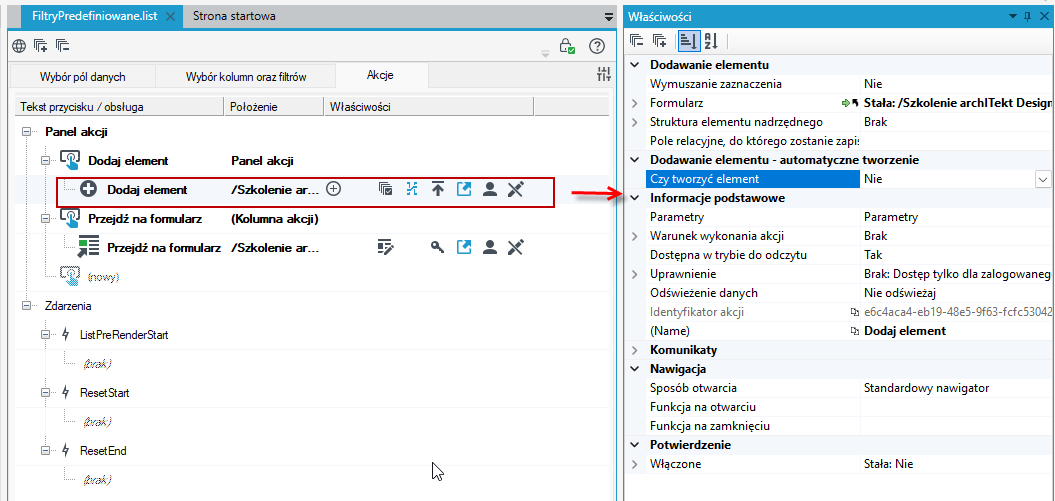The width and height of the screenshot is (1055, 501).
Task: Click the blue merge arrows icon in the Dodaj element row
Action: [412, 190]
